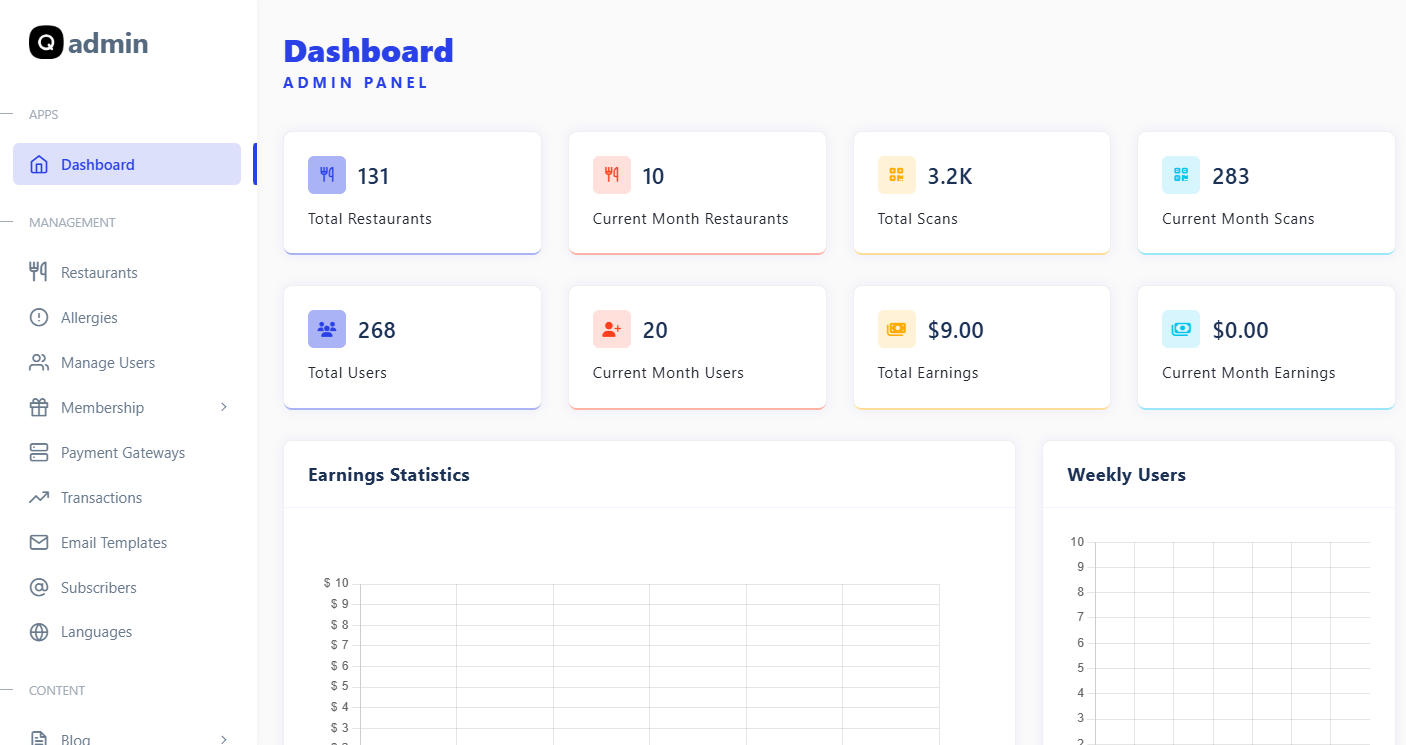Expand the Membership submenu chevron

click(x=224, y=407)
